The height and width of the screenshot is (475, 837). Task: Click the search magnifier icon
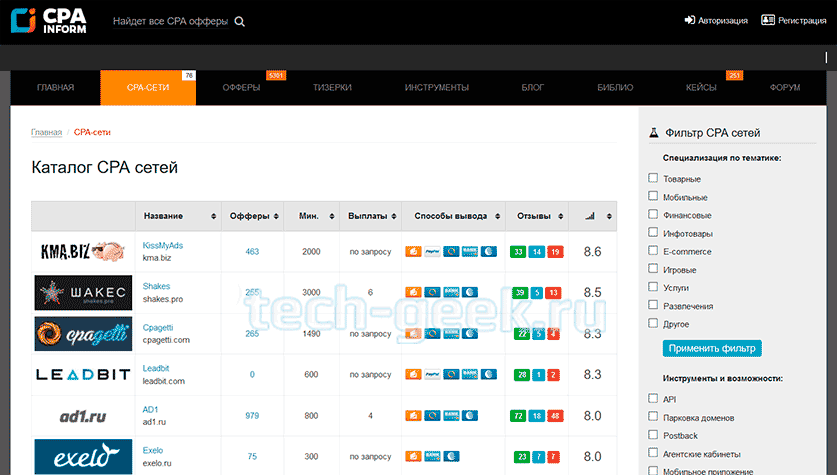239,21
